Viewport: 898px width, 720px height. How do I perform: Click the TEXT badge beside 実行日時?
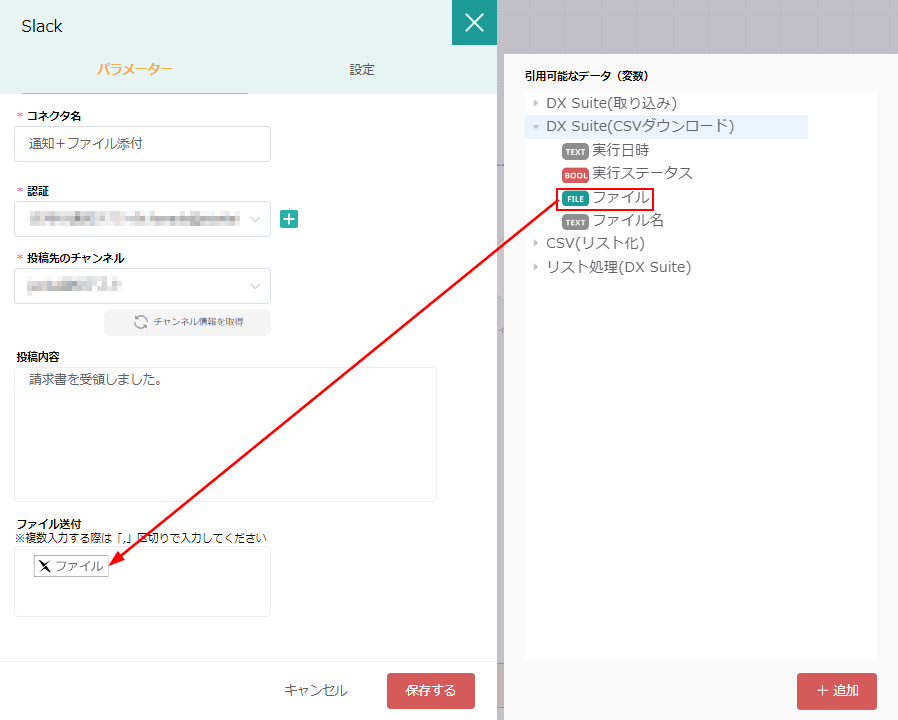pyautogui.click(x=575, y=152)
